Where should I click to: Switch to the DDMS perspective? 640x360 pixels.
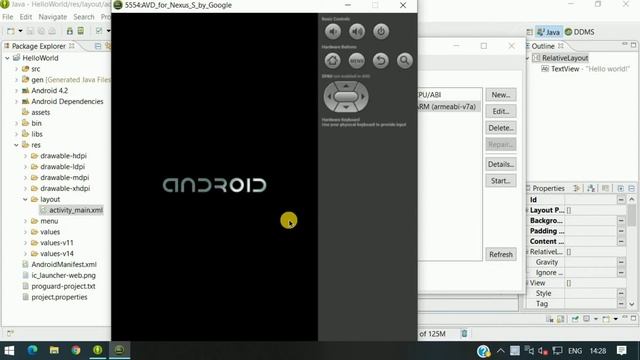click(x=580, y=32)
